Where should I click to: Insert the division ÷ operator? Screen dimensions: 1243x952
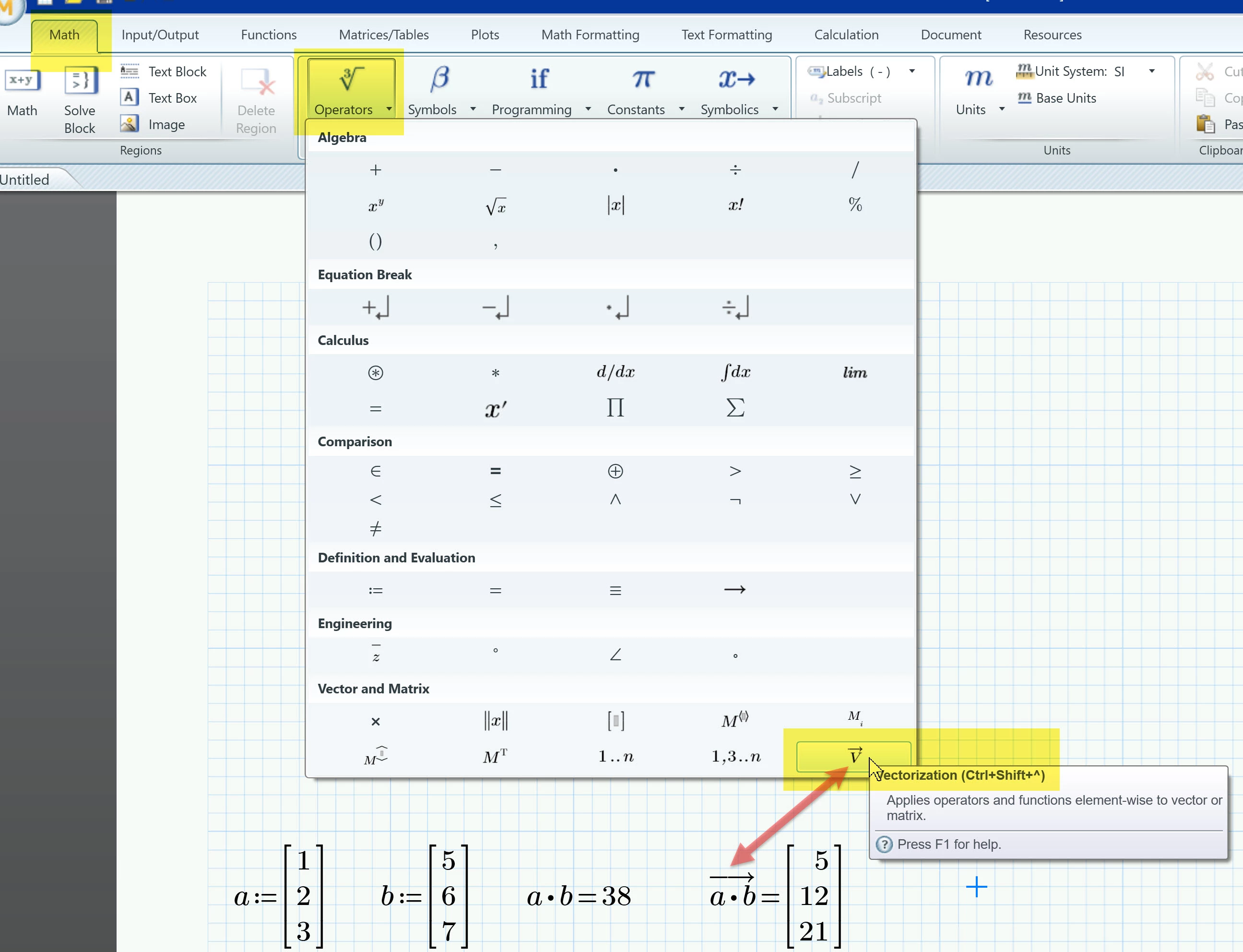[735, 169]
